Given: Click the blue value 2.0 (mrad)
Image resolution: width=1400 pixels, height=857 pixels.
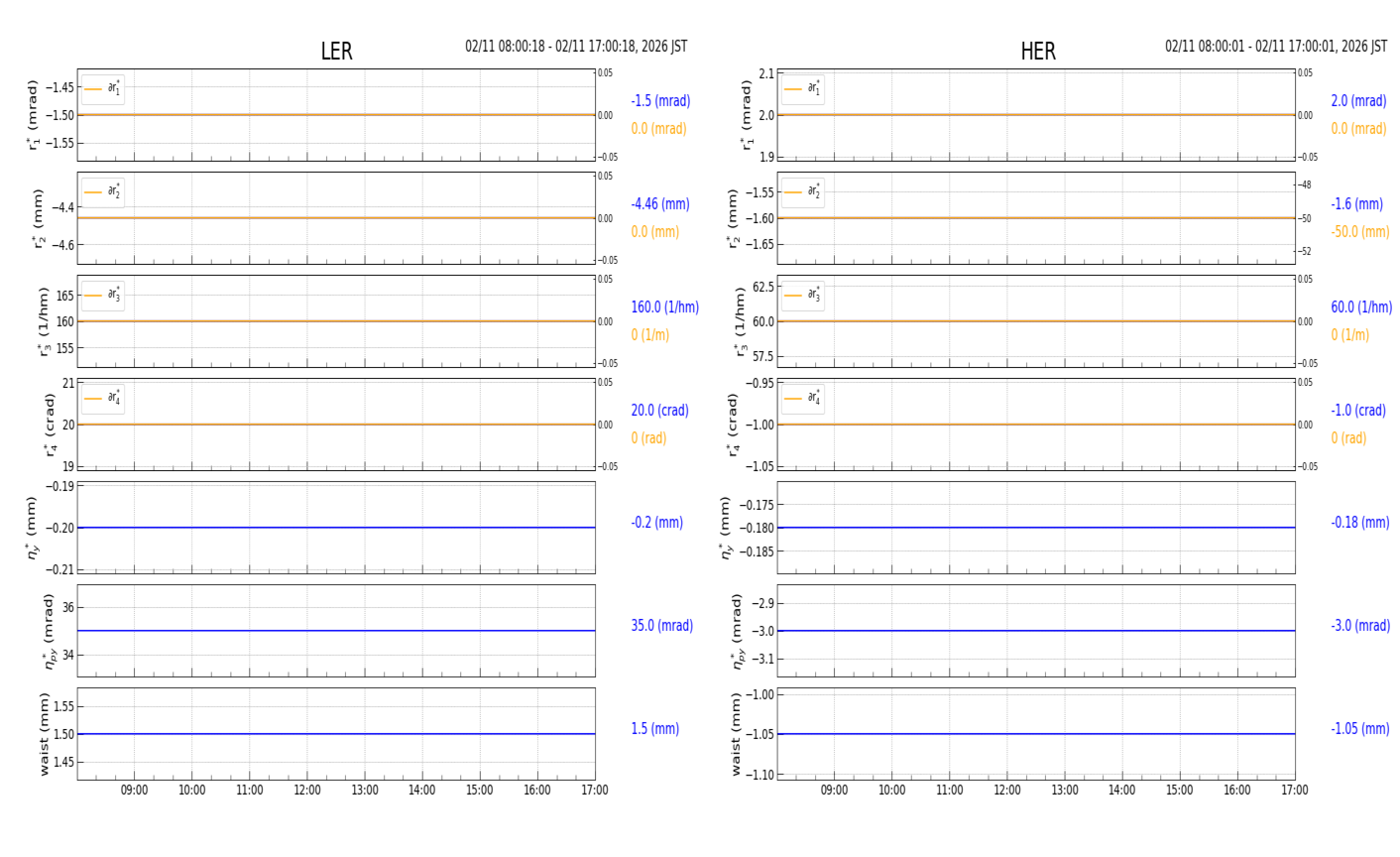Looking at the screenshot, I should 1358,101.
